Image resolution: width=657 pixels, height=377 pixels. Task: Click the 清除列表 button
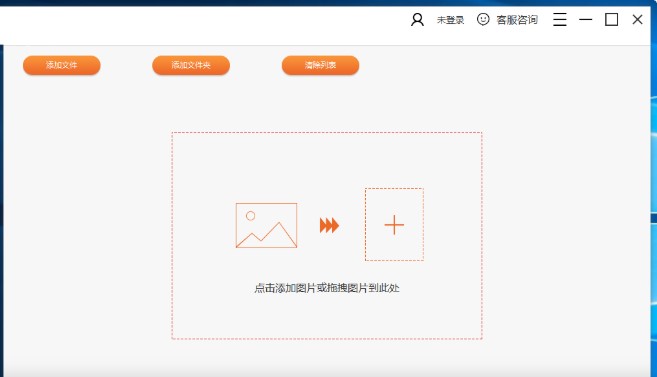tap(321, 65)
